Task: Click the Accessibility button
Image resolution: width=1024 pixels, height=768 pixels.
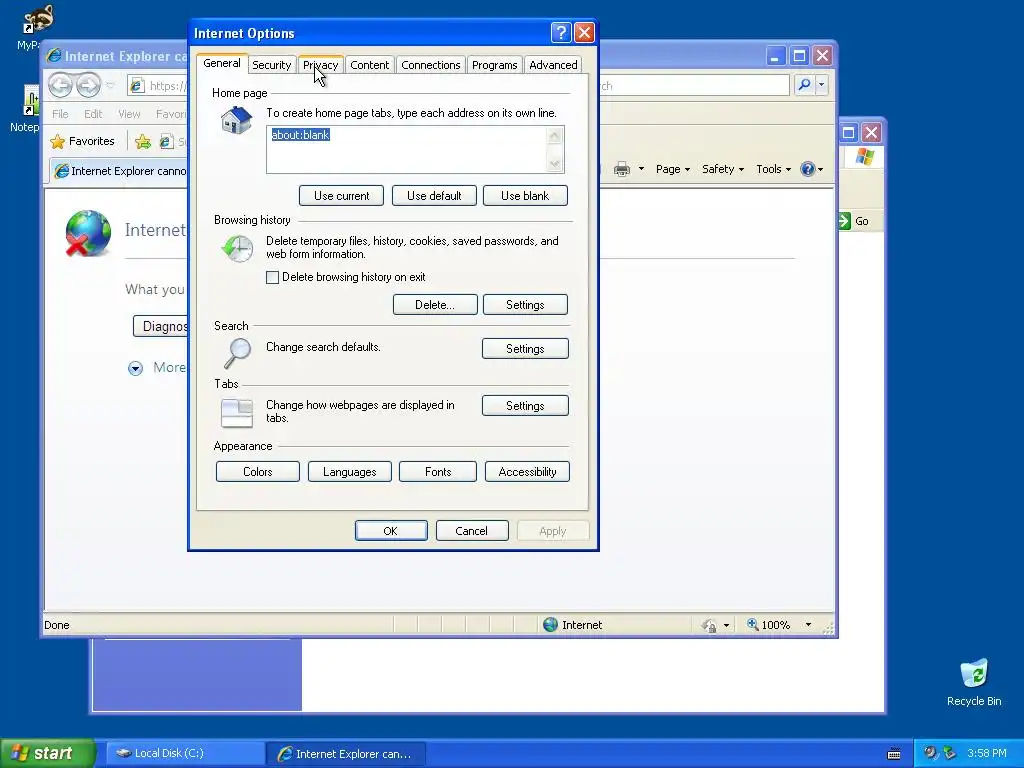Action: point(527,472)
